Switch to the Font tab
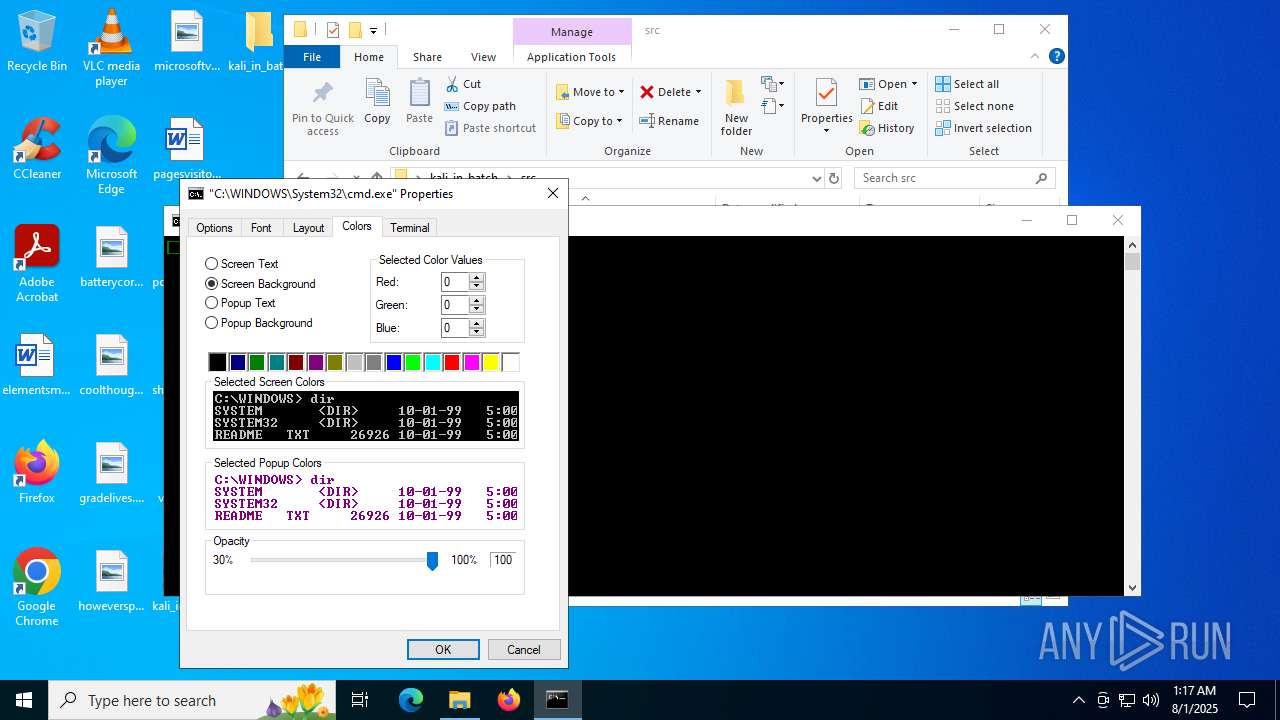The width and height of the screenshot is (1280, 720). pyautogui.click(x=261, y=228)
